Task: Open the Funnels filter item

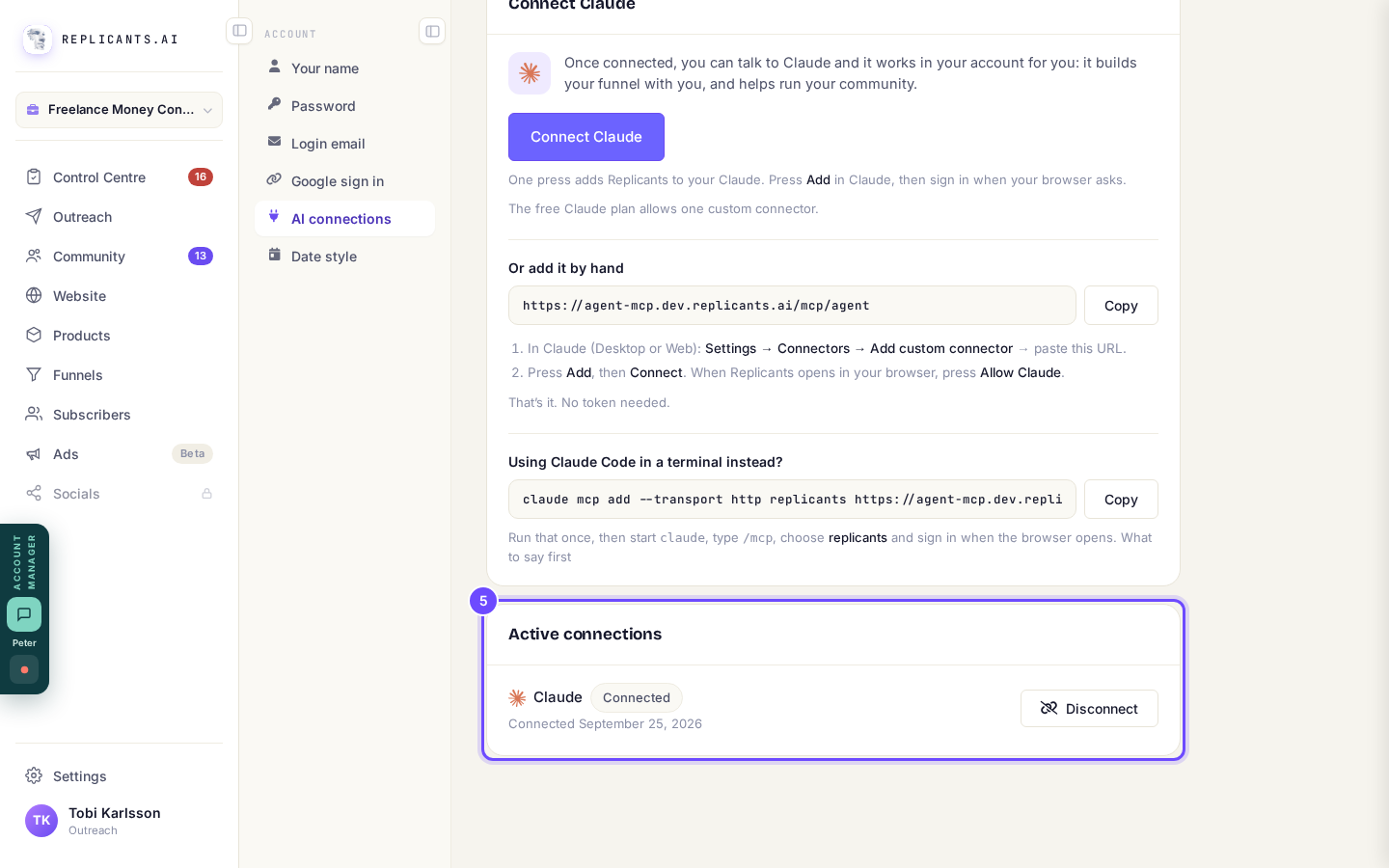Action: (119, 375)
